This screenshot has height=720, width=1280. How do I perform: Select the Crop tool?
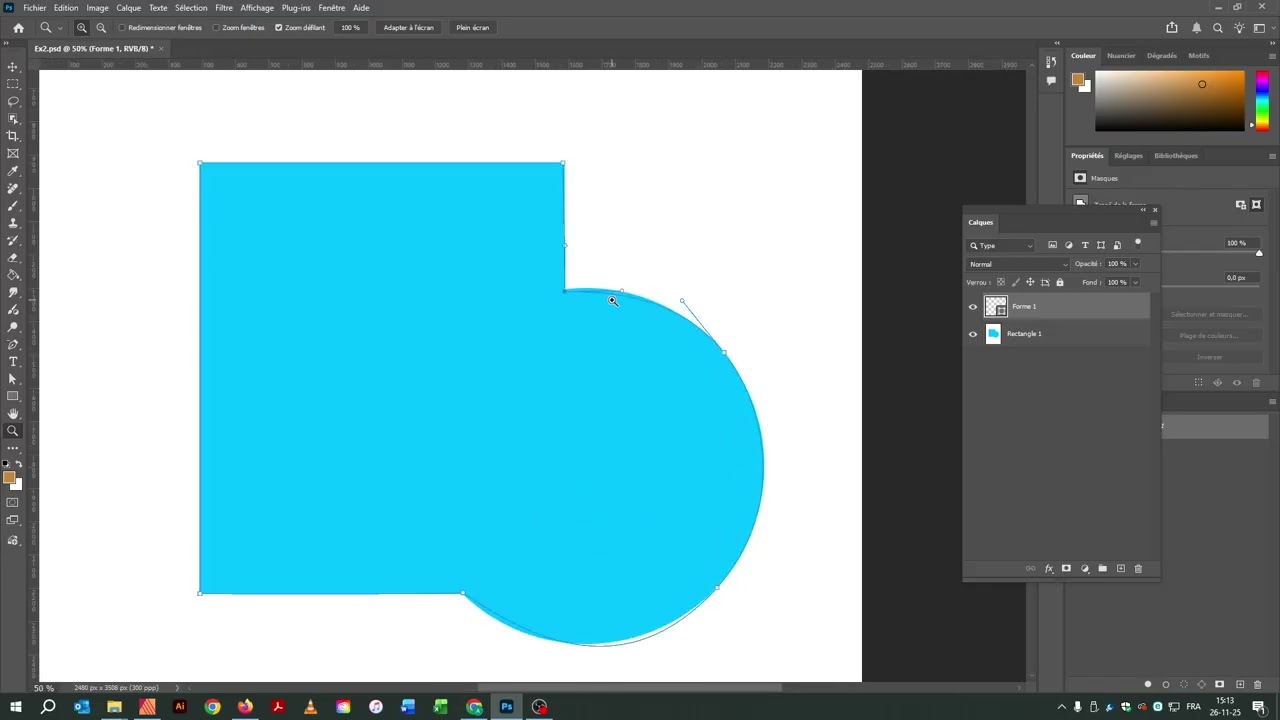(x=13, y=136)
